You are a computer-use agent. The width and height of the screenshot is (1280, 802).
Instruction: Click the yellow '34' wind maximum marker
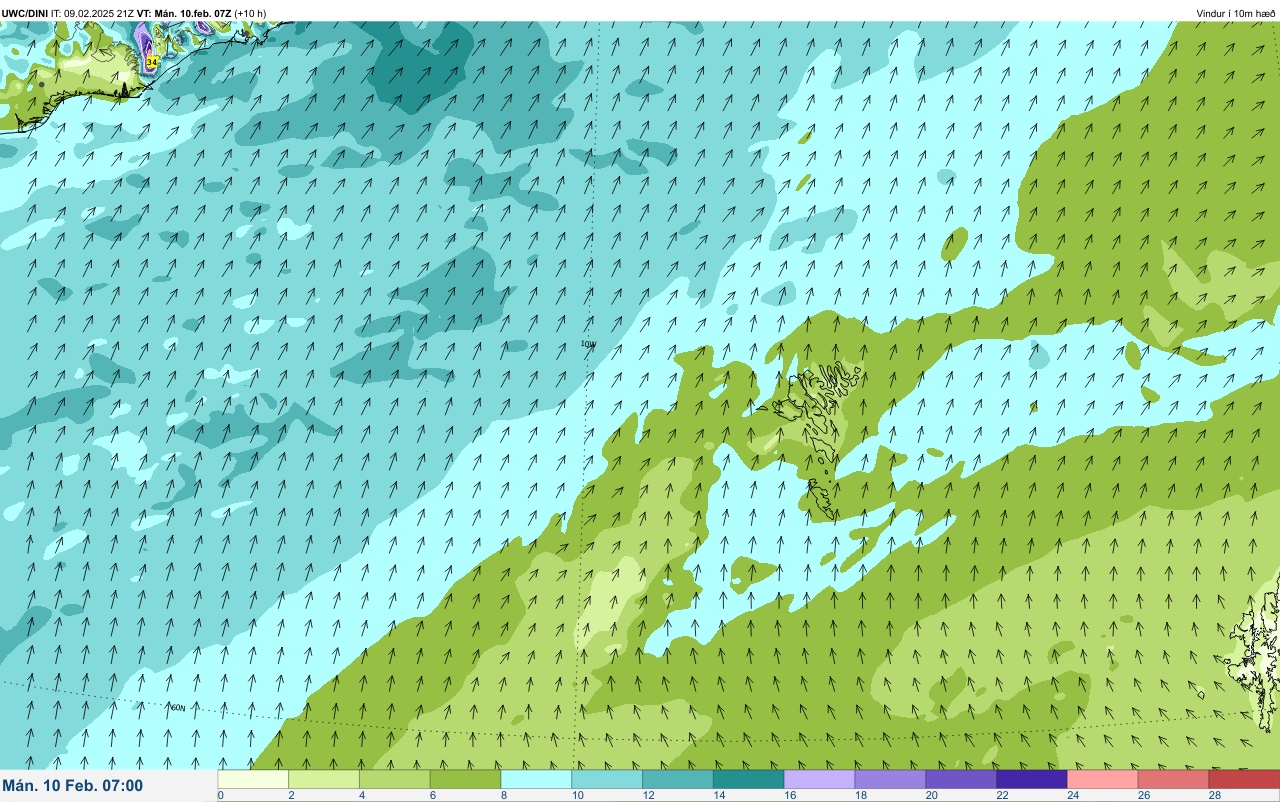point(152,62)
